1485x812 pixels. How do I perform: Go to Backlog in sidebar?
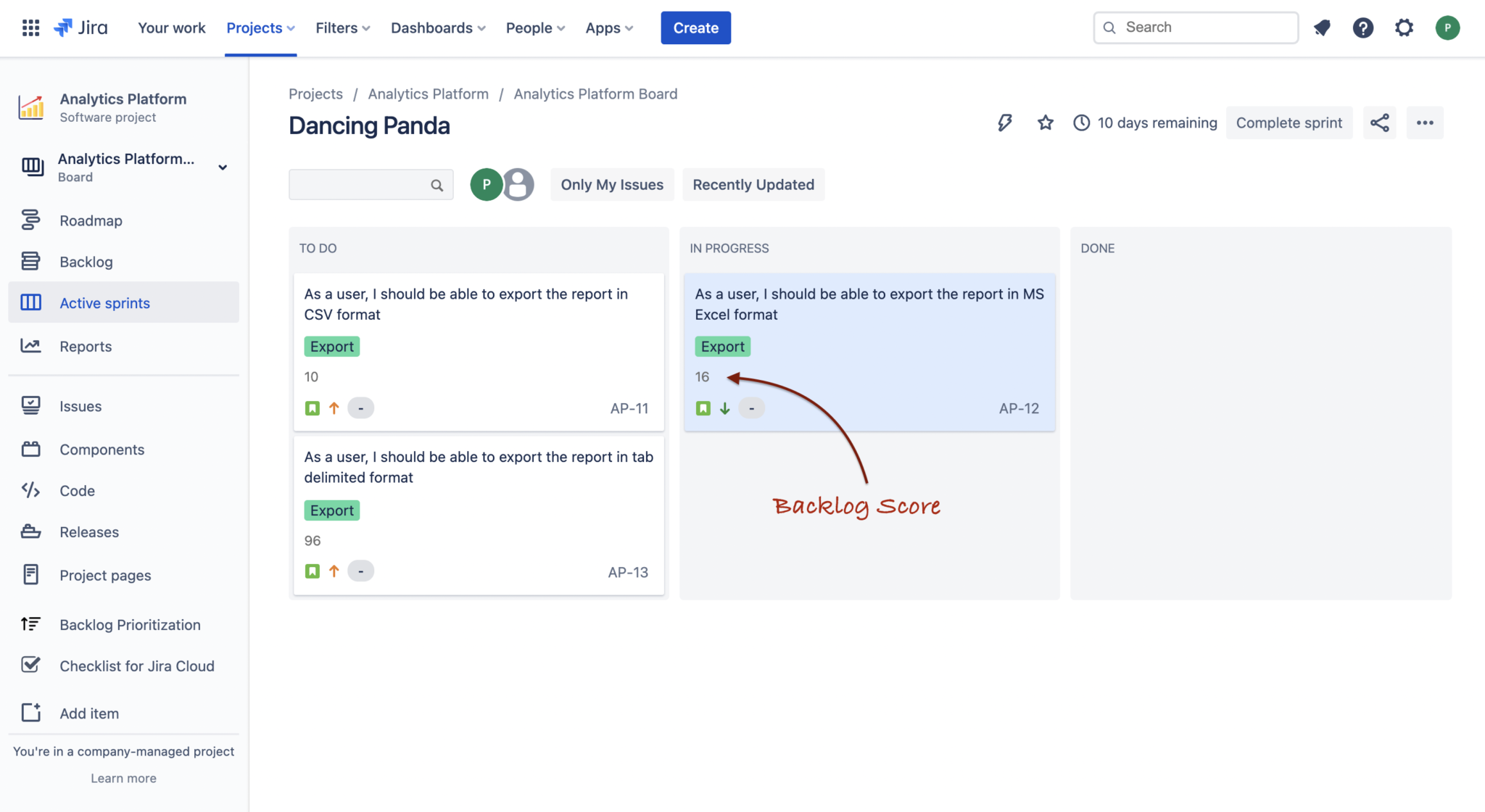pyautogui.click(x=86, y=262)
